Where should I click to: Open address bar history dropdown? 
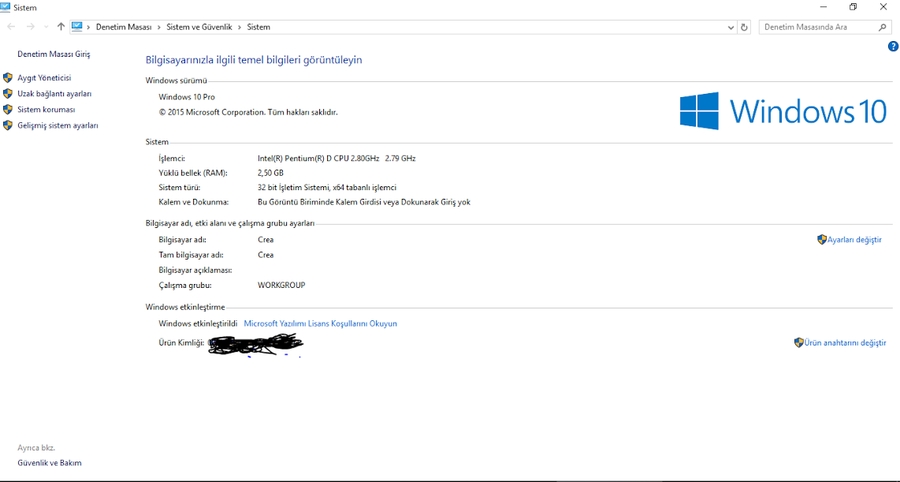[x=731, y=27]
